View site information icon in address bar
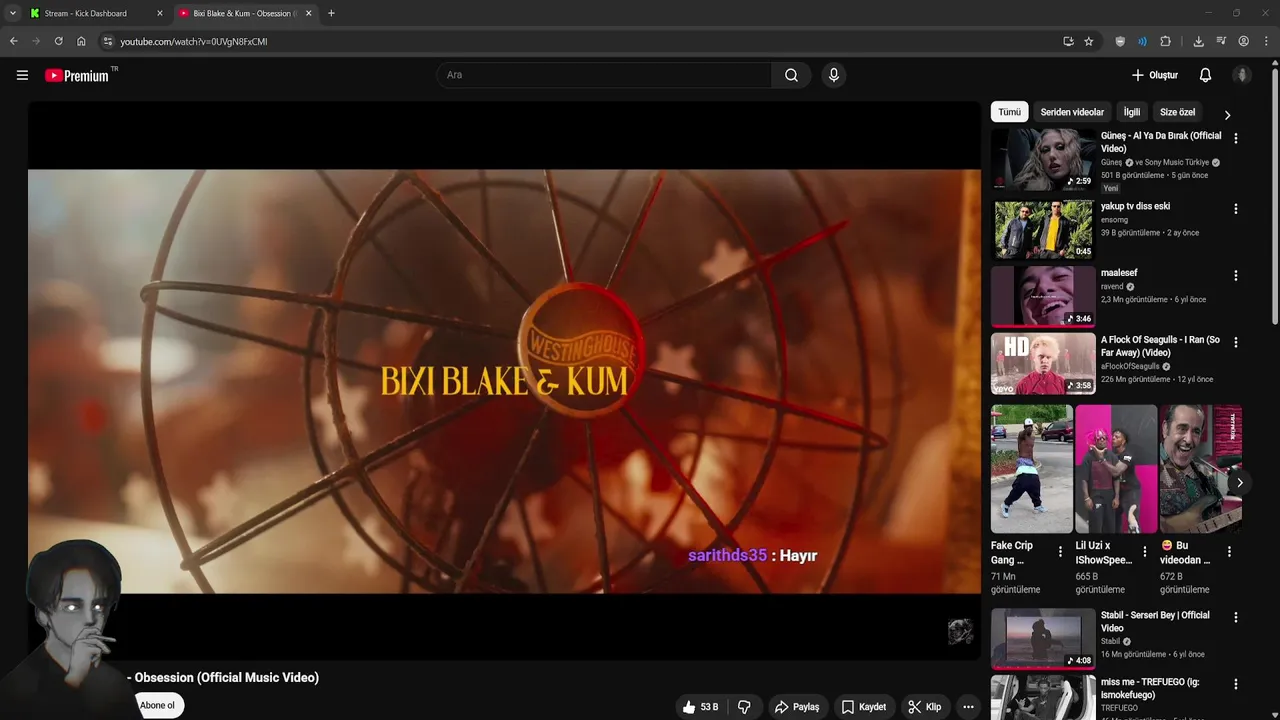The height and width of the screenshot is (720, 1280). click(x=108, y=41)
